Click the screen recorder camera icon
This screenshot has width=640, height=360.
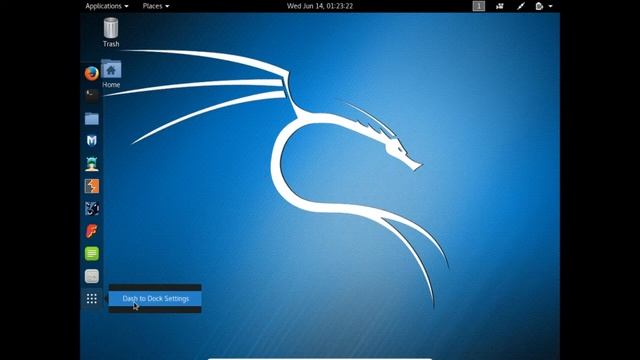pyautogui.click(x=500, y=6)
